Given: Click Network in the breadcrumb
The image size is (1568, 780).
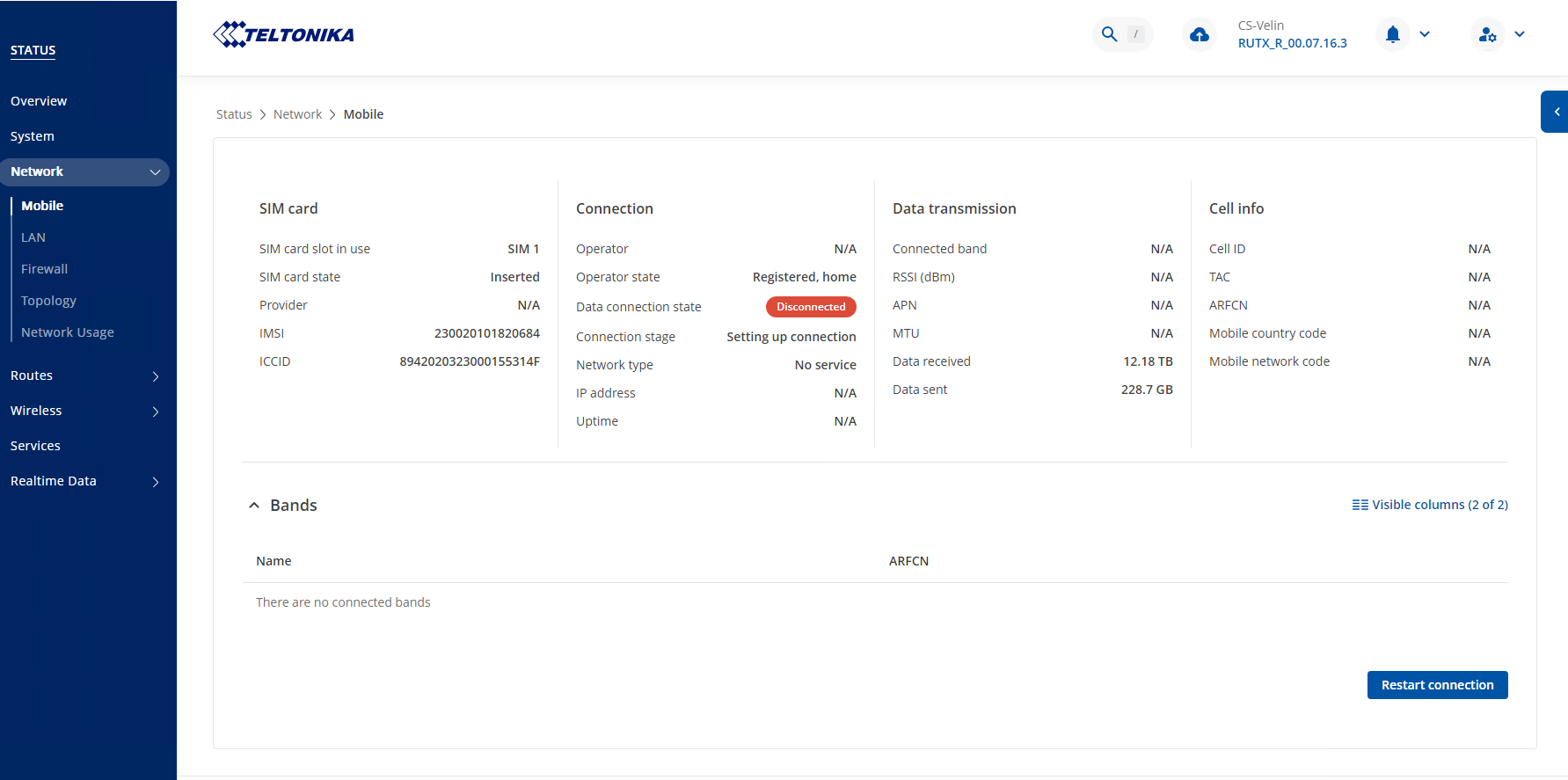Looking at the screenshot, I should pyautogui.click(x=297, y=114).
